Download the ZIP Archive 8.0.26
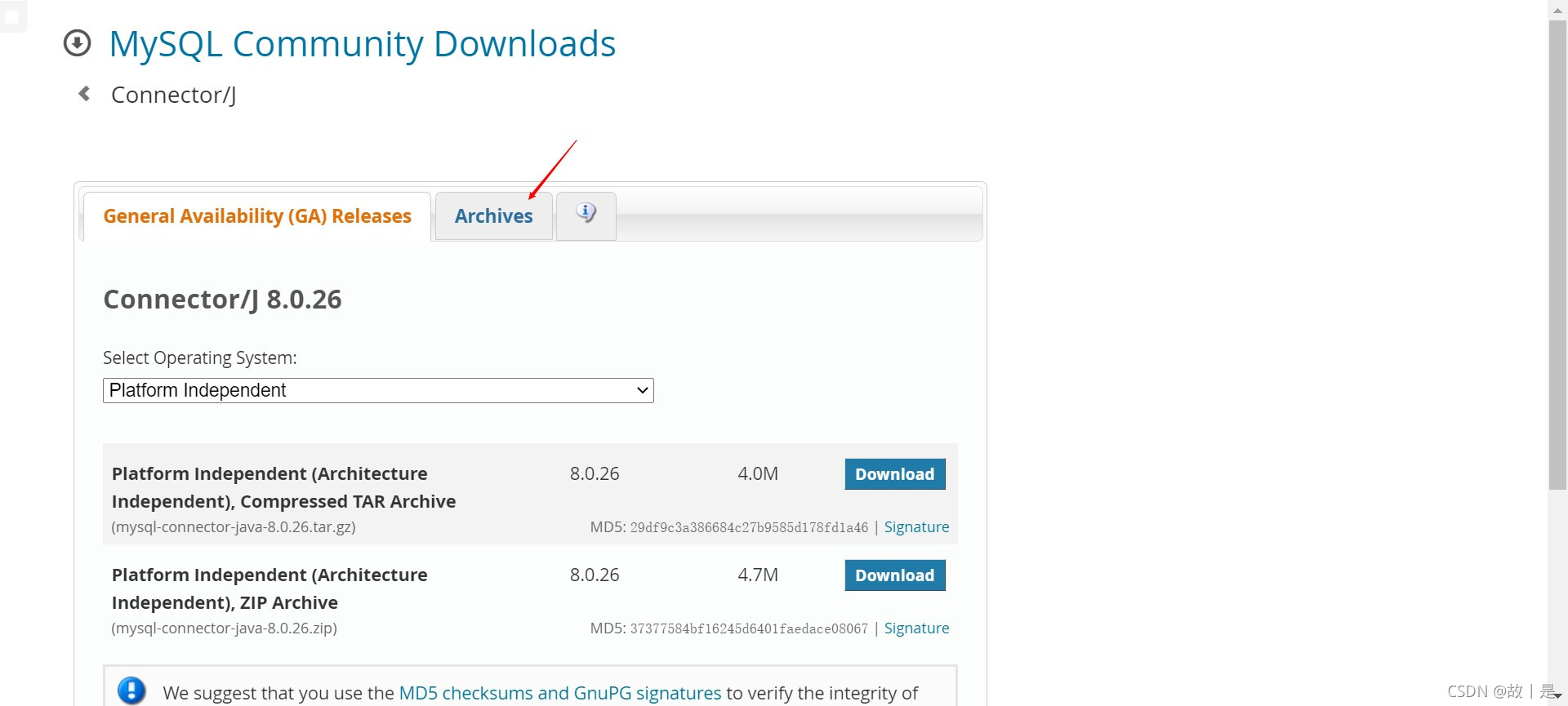Screen dimensions: 1568x706 pos(895,575)
